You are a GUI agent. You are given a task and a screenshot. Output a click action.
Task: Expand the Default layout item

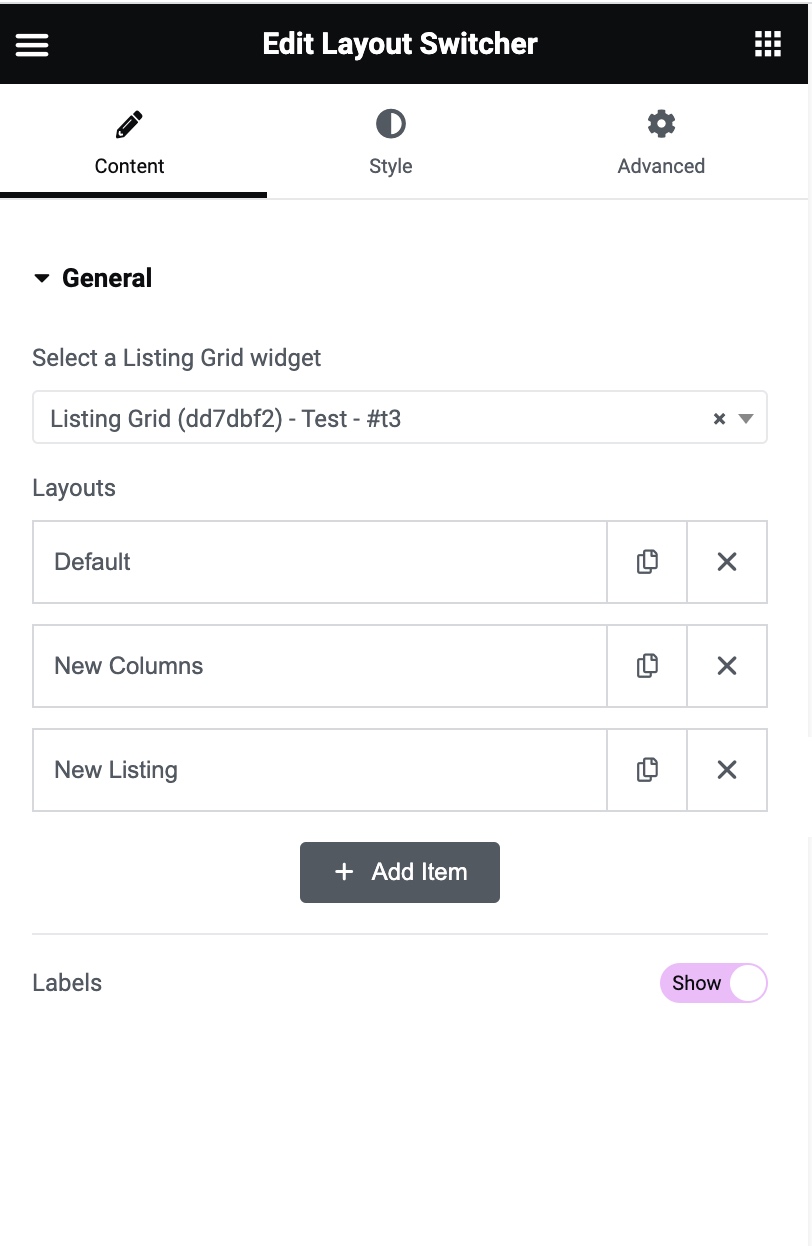(x=318, y=562)
